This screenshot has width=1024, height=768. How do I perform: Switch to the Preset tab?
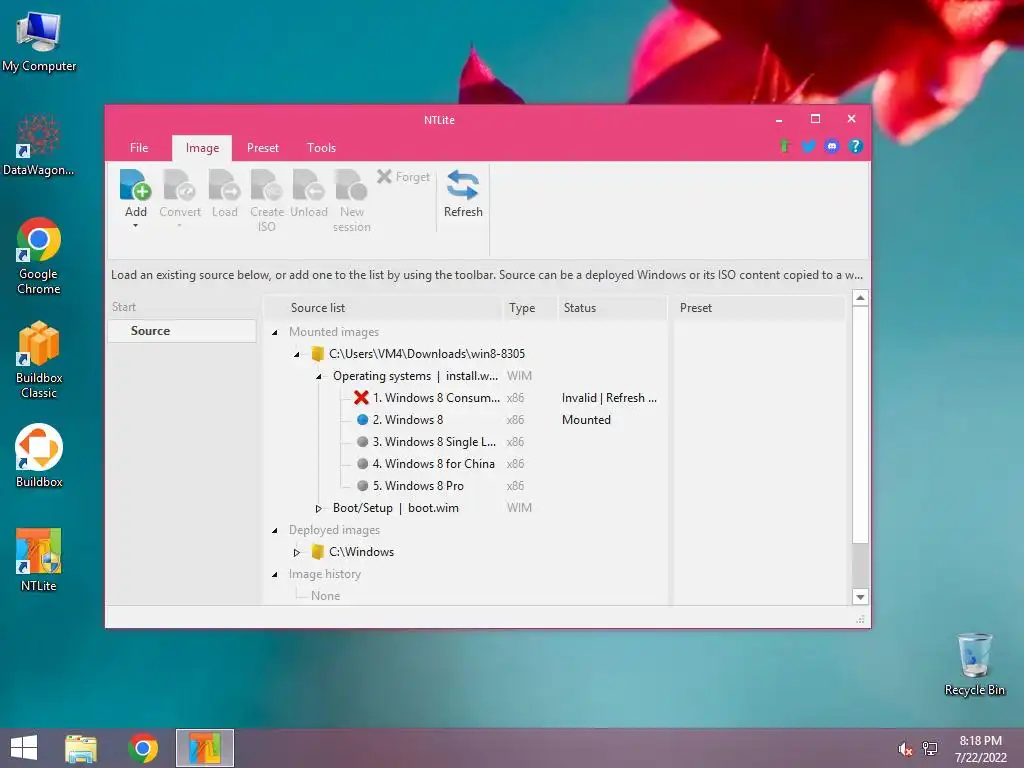coord(263,148)
